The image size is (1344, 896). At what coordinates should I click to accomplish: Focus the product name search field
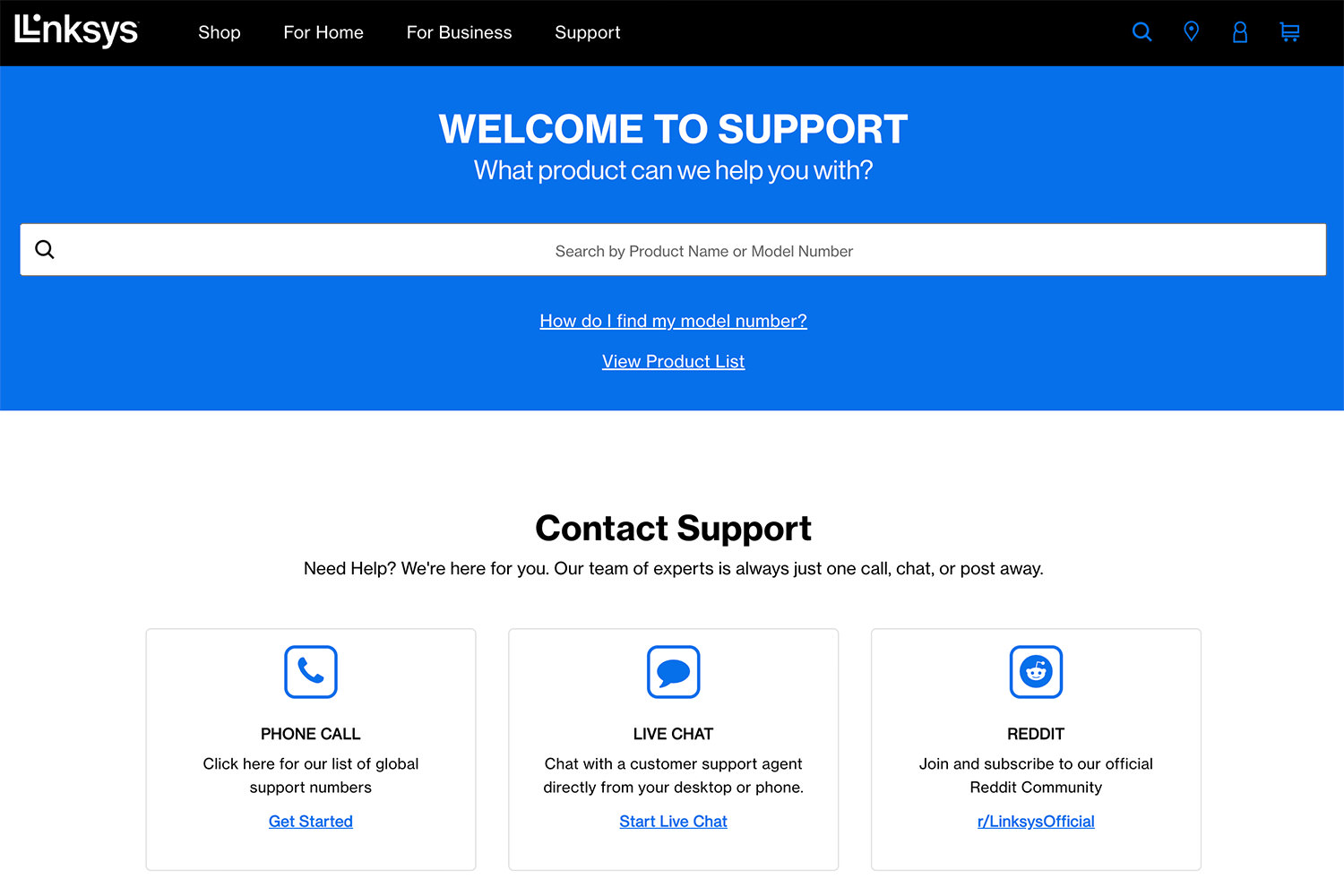tap(673, 250)
